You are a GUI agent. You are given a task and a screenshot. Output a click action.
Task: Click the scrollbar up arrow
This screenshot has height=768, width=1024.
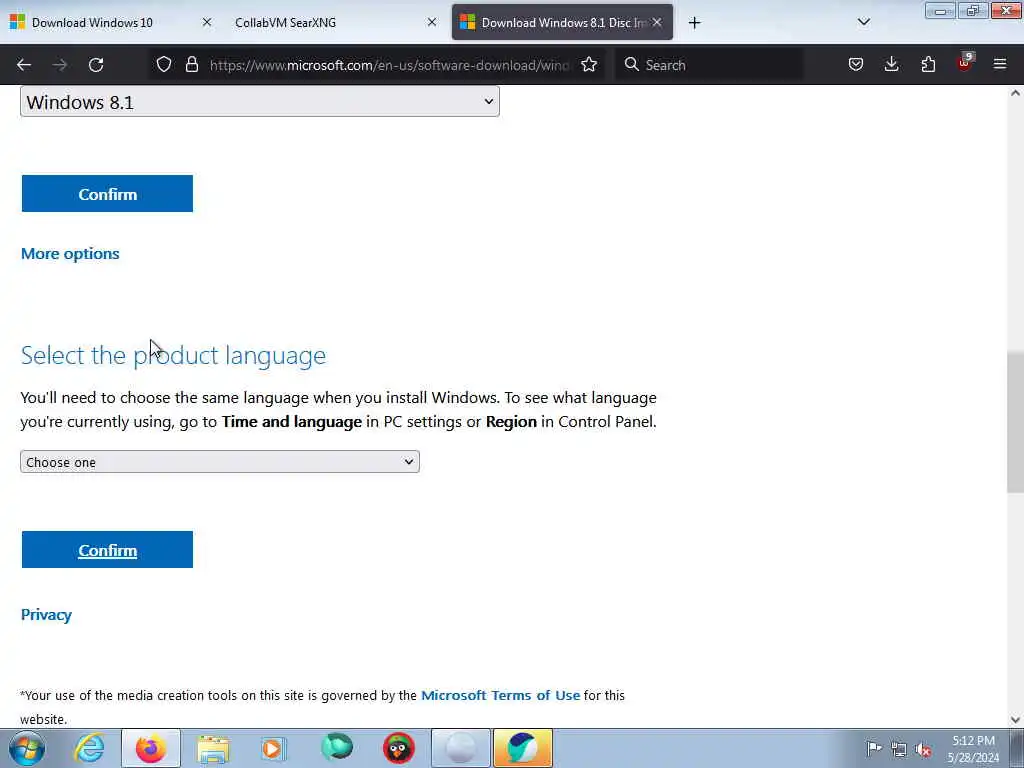coord(1015,93)
